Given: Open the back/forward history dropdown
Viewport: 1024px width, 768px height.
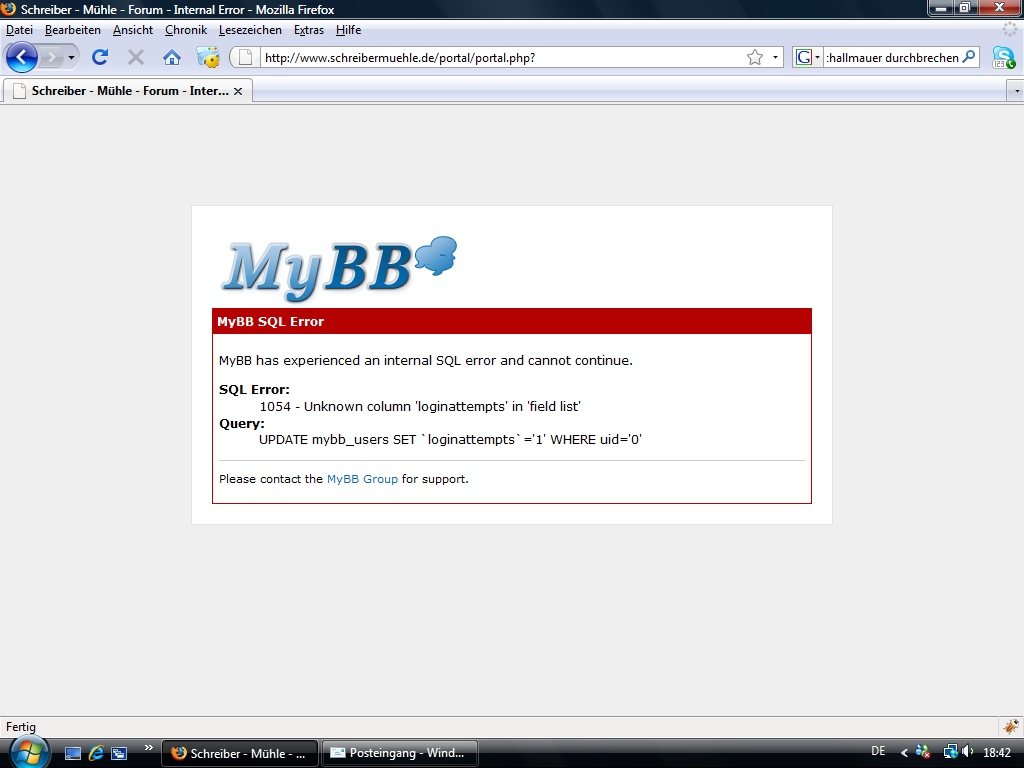Looking at the screenshot, I should click(71, 57).
